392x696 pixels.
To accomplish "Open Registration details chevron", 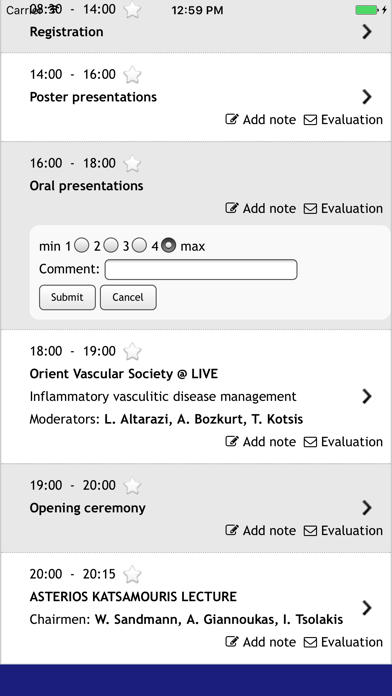I will point(367,32).
